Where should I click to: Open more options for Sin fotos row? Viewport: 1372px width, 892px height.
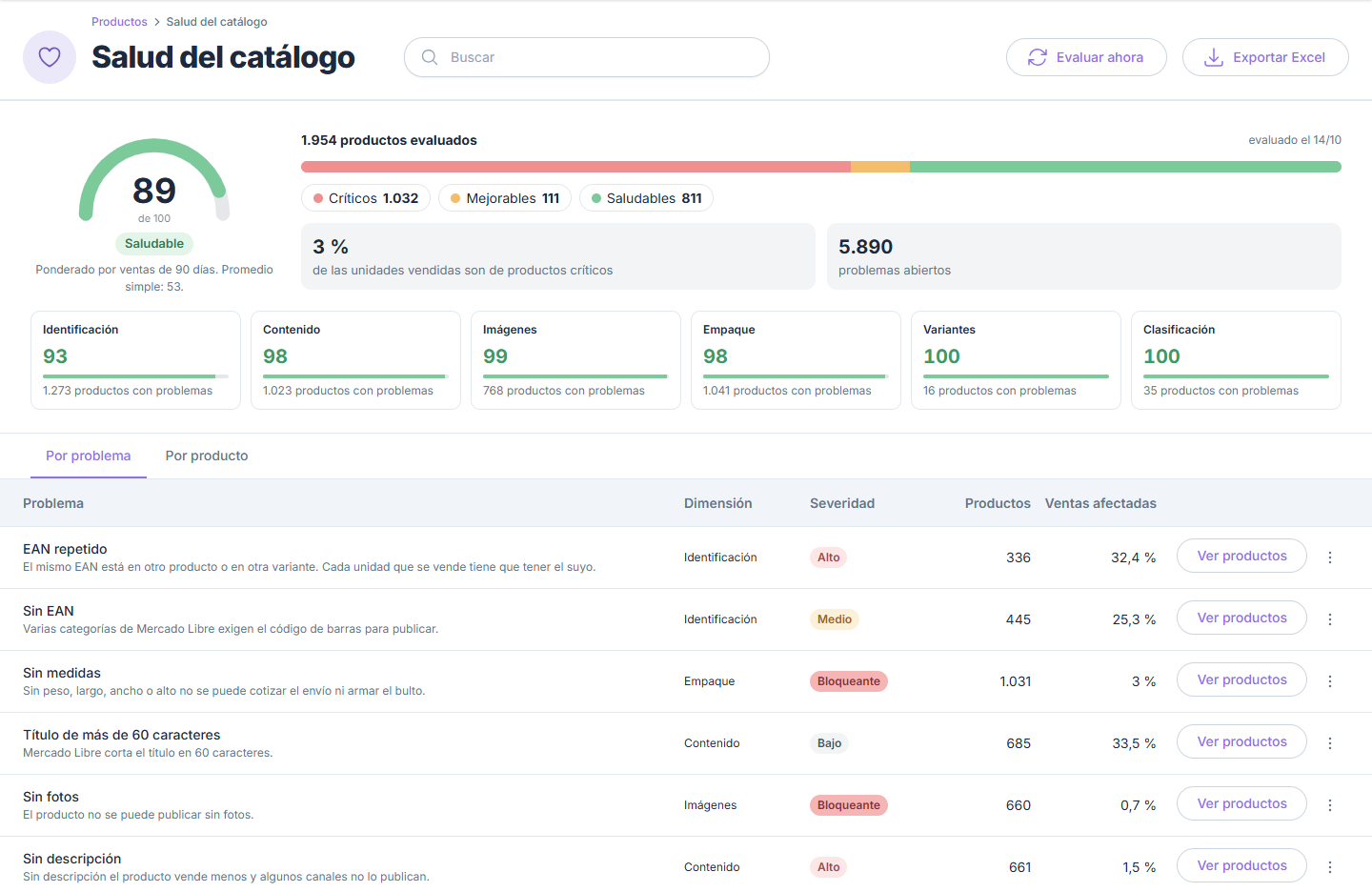[1330, 805]
